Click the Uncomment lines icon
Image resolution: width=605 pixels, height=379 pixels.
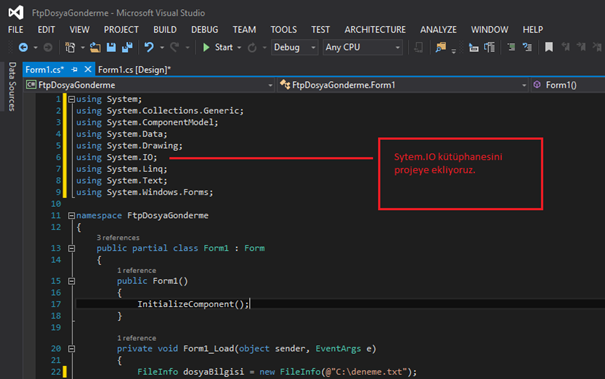pyautogui.click(x=527, y=47)
